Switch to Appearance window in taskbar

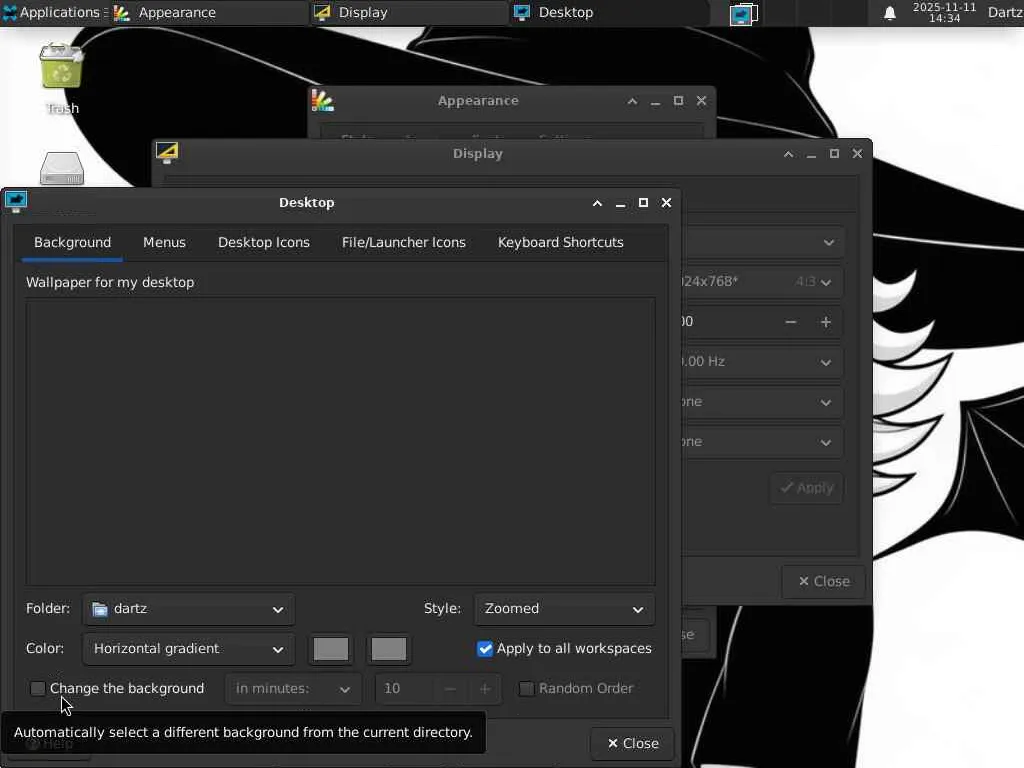[x=208, y=12]
